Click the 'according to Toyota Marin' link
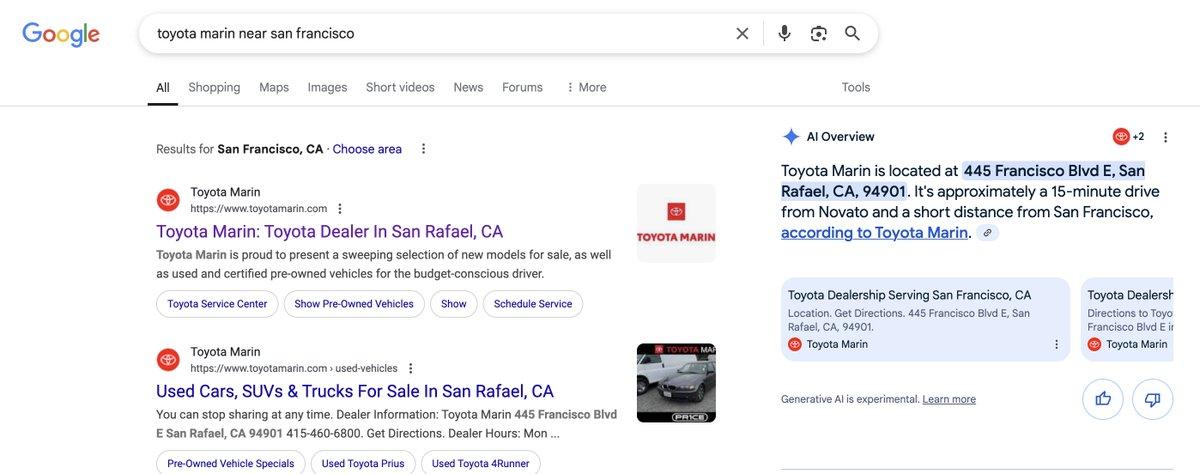 pyautogui.click(x=875, y=233)
